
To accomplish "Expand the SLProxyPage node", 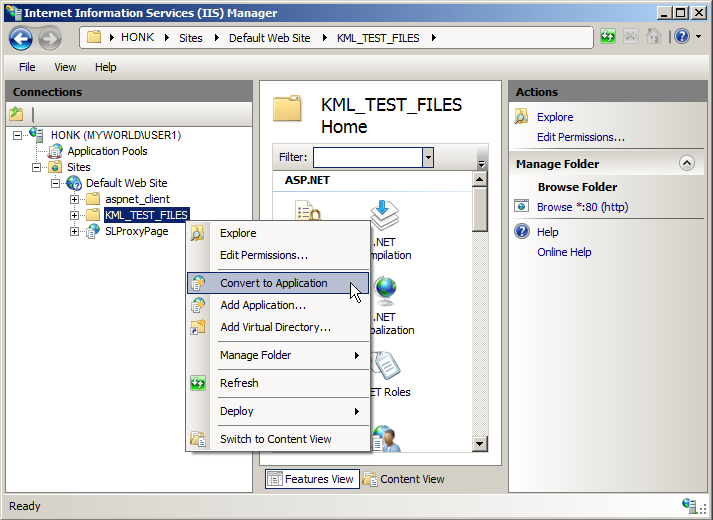I will [74, 231].
